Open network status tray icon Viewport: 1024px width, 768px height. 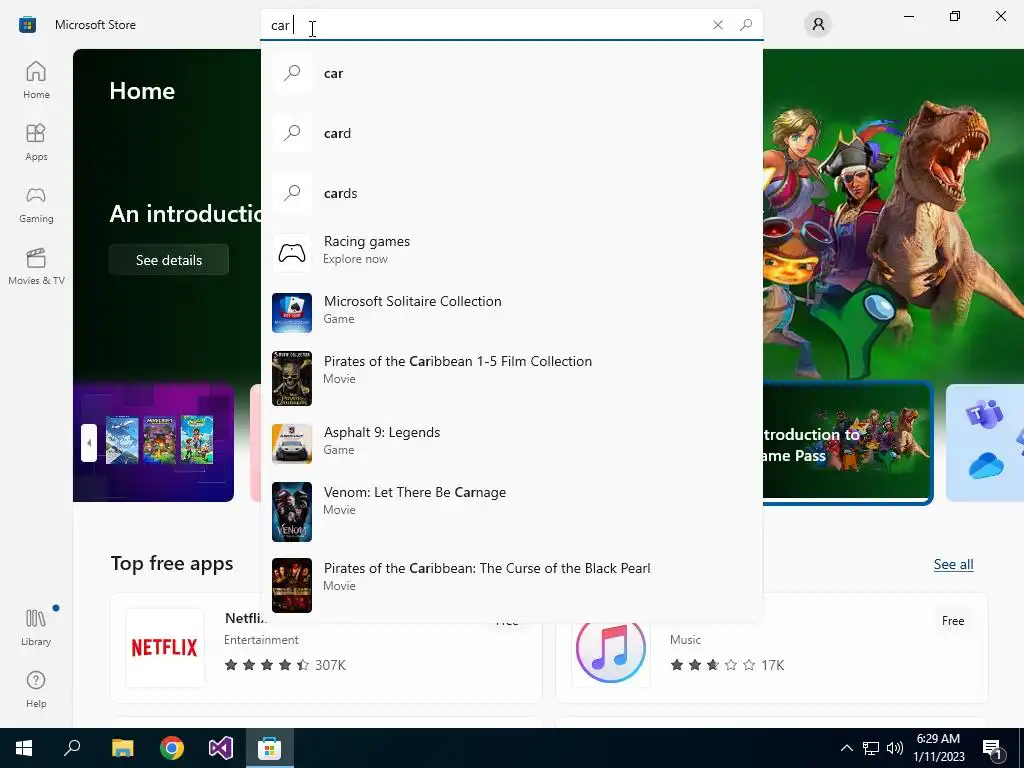(871, 748)
